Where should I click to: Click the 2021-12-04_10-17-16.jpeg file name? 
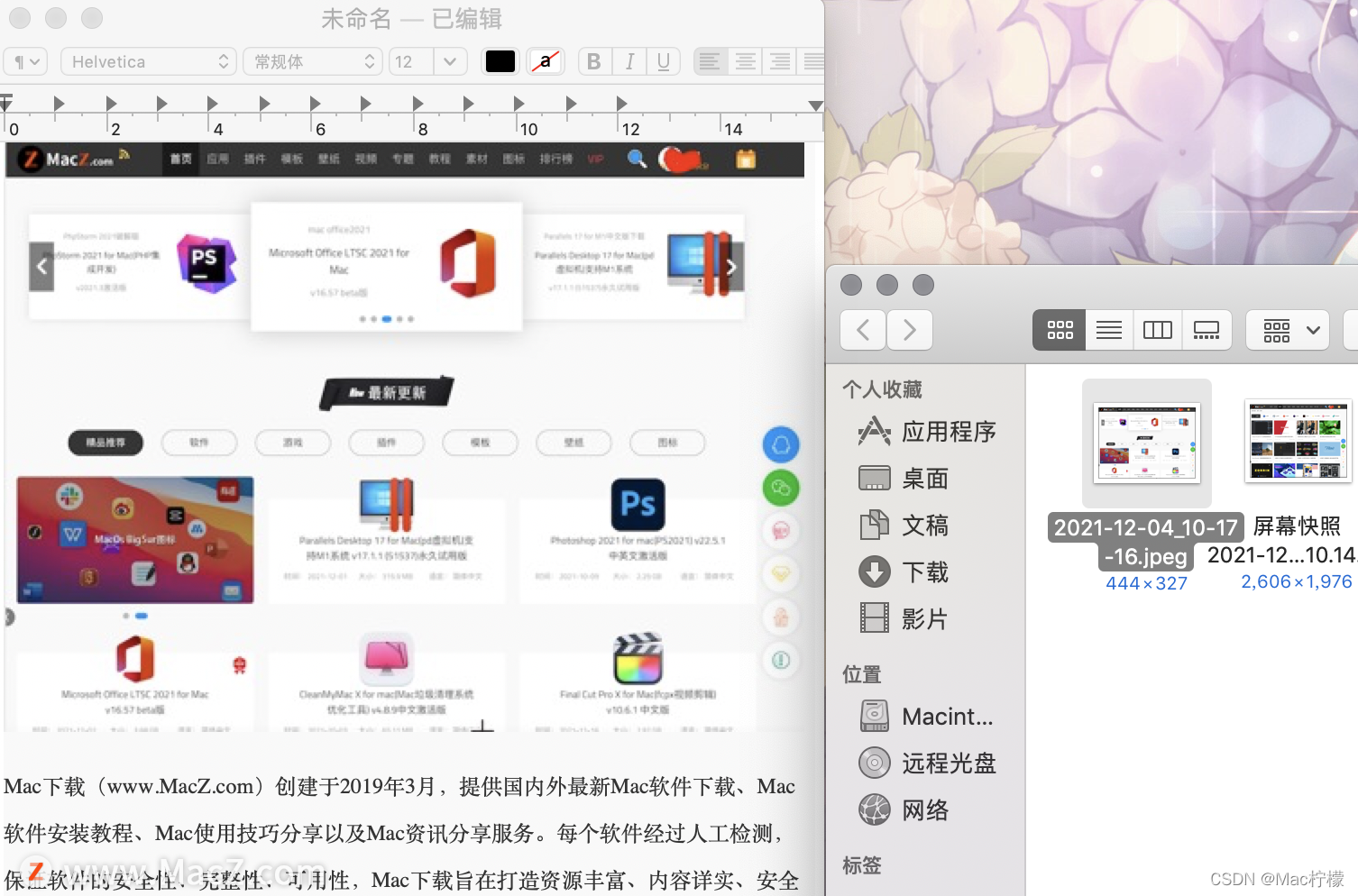[1146, 542]
